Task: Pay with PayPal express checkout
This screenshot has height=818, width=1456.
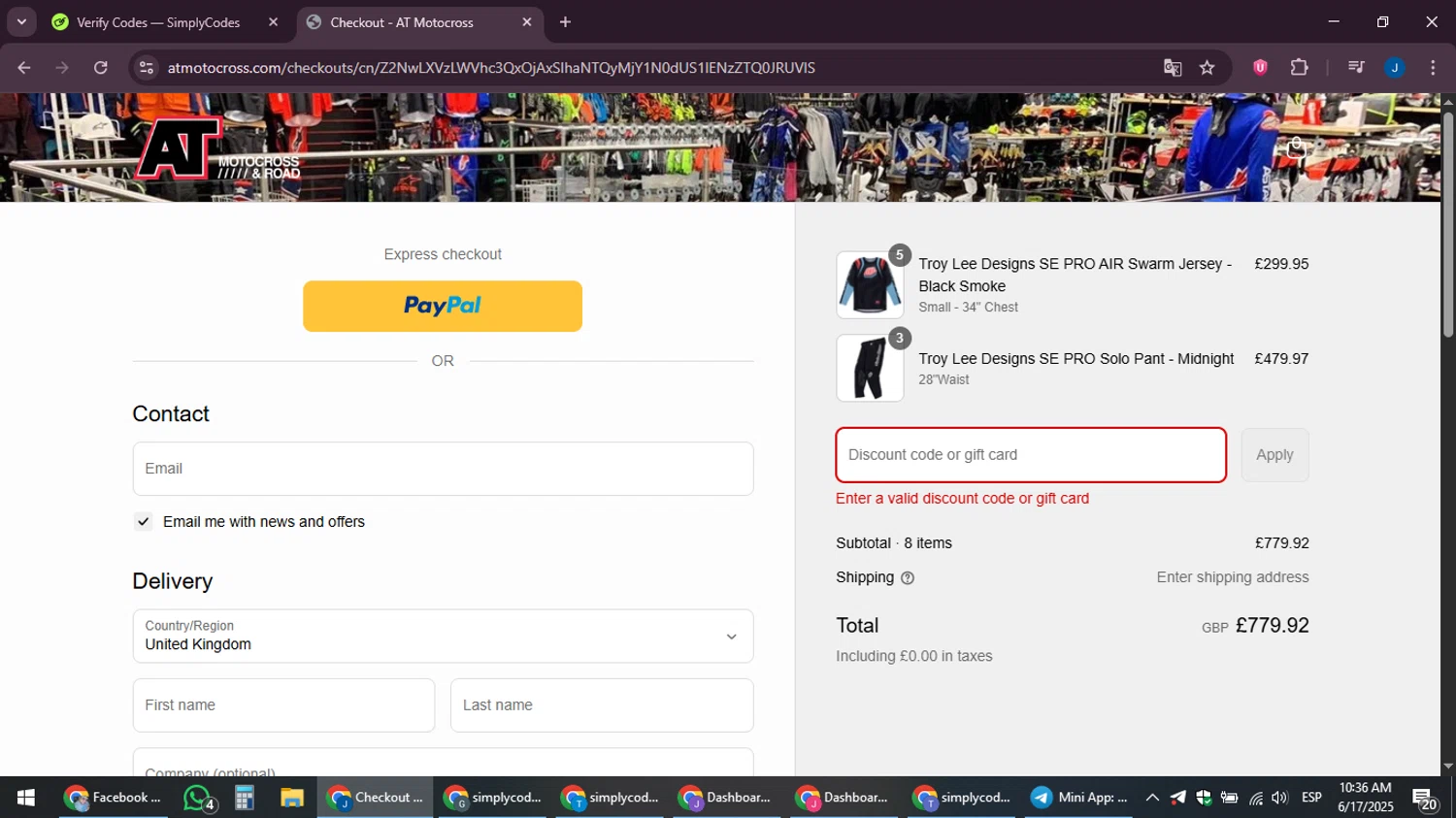Action: [x=443, y=307]
